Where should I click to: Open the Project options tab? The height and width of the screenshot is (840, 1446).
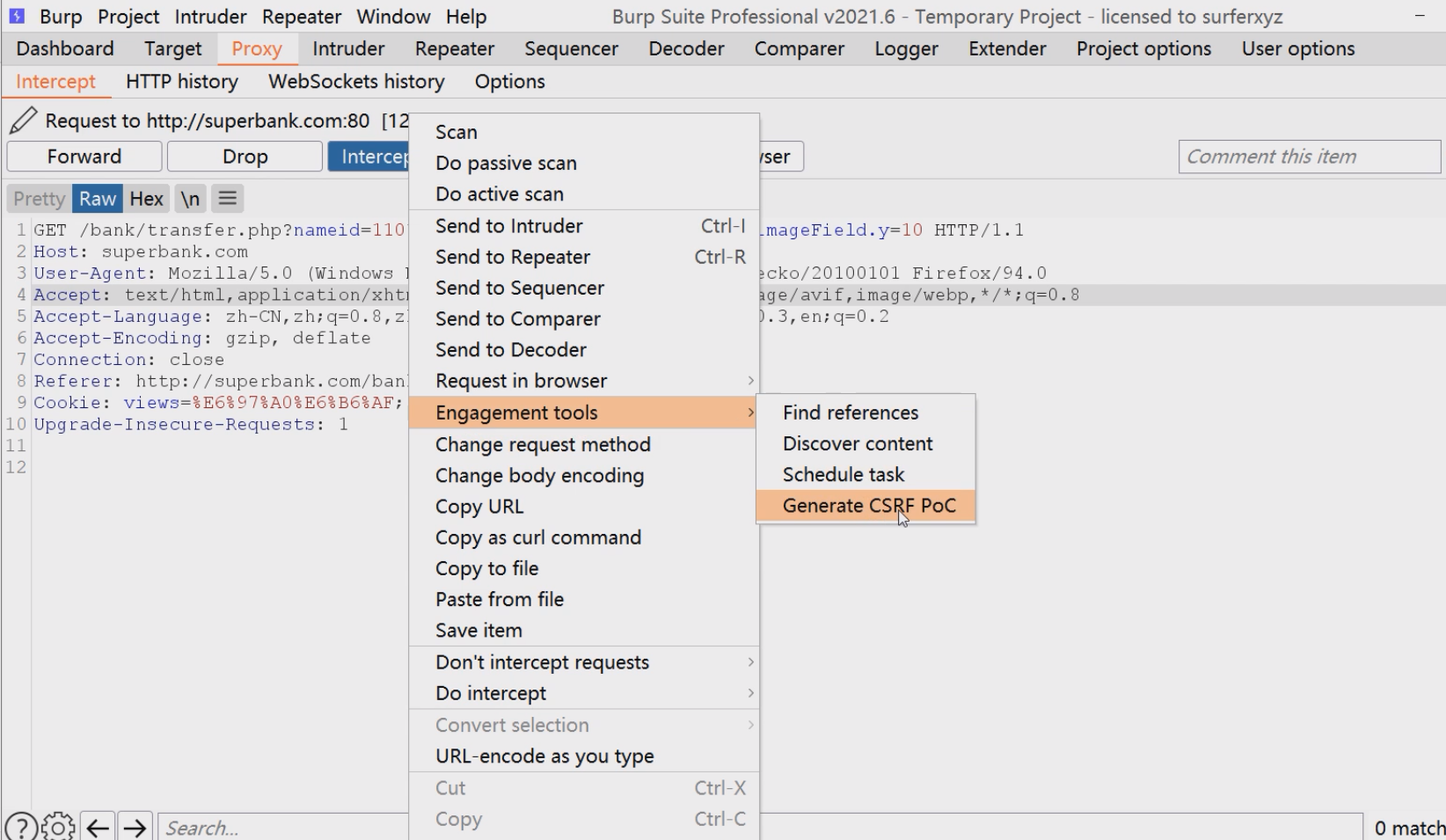1144,48
